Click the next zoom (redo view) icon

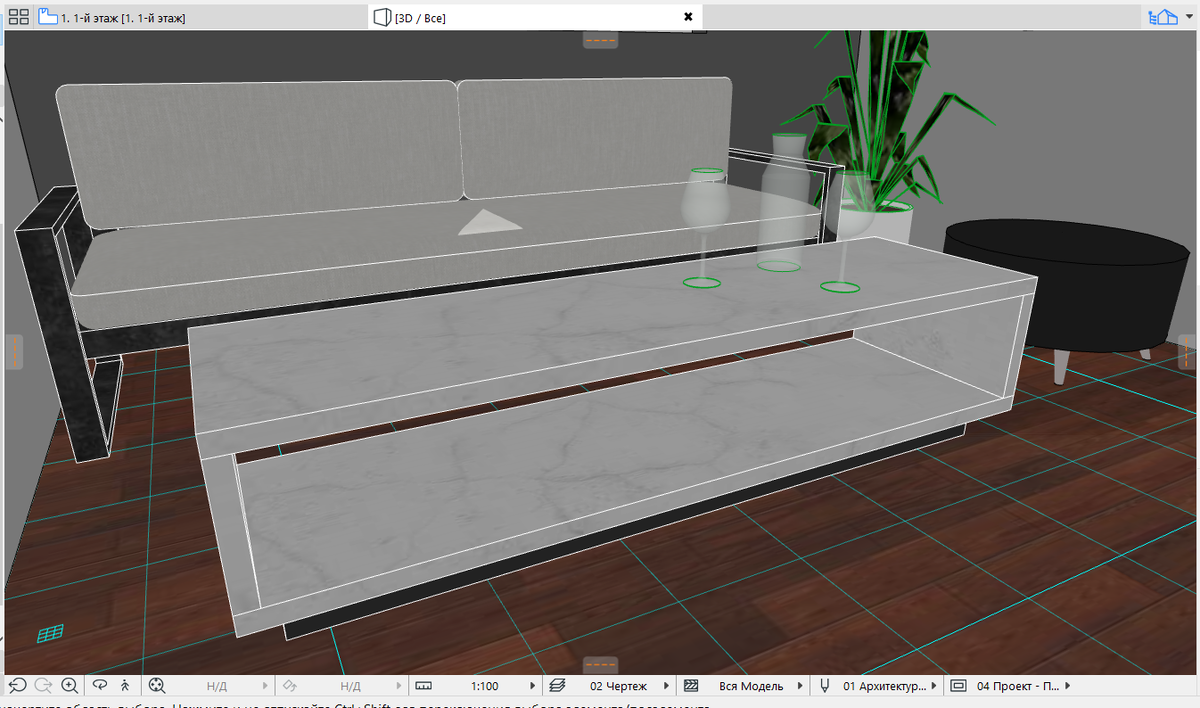(x=44, y=686)
